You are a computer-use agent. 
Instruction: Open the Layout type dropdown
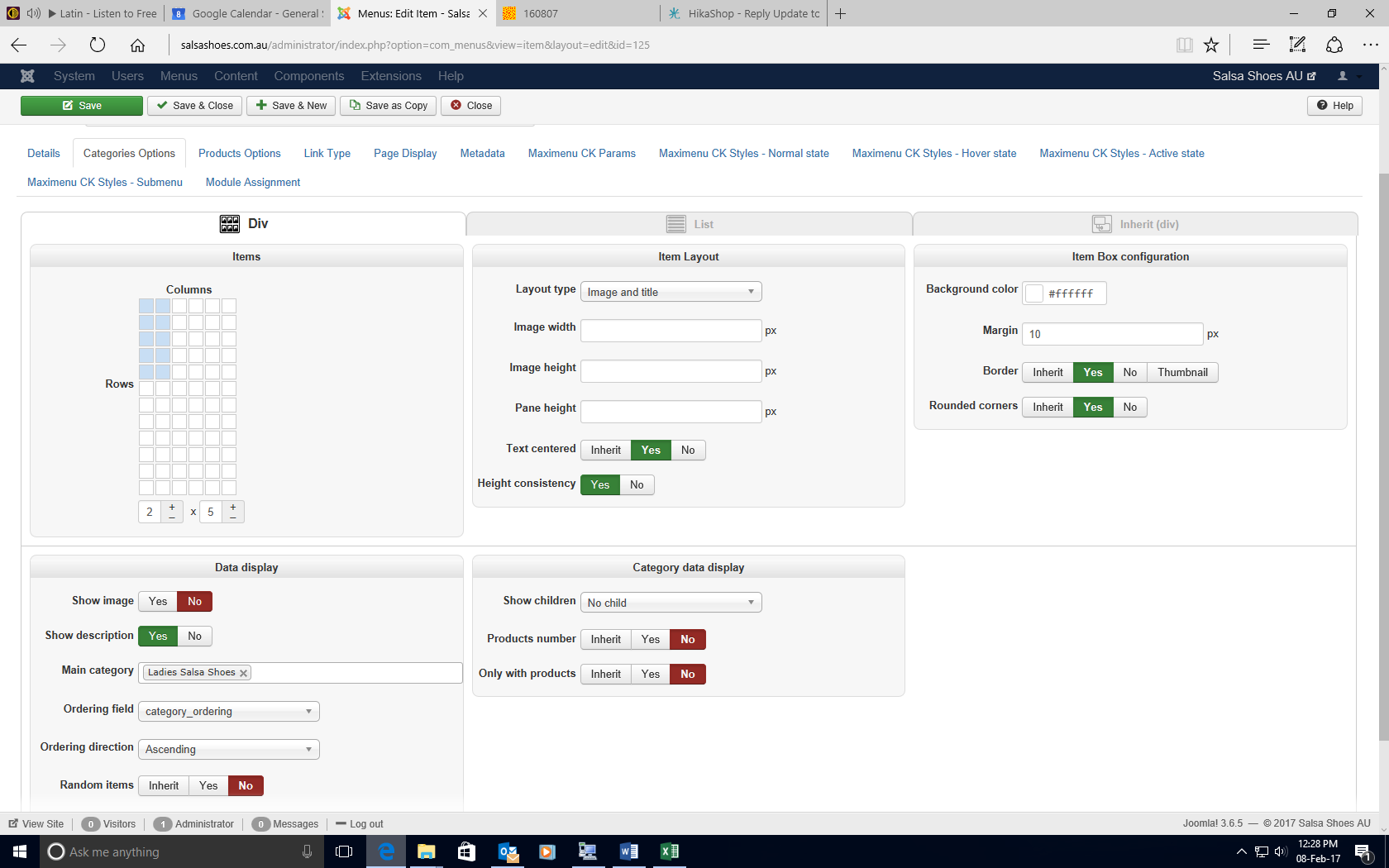(x=671, y=292)
